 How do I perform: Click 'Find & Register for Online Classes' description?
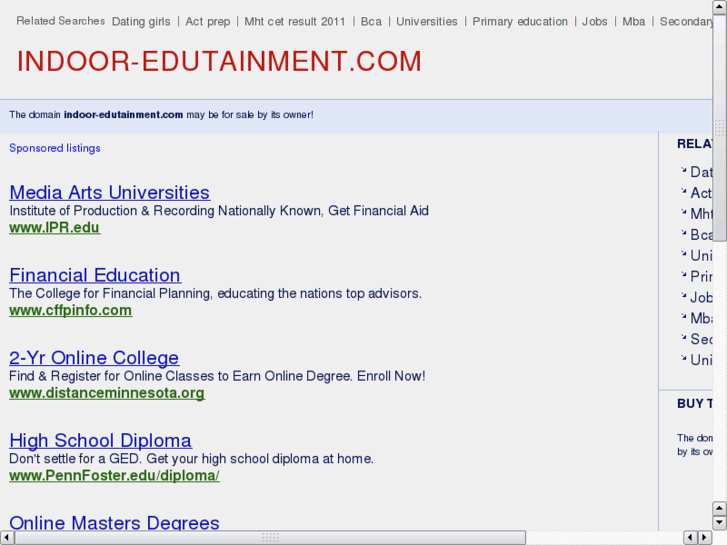[217, 376]
